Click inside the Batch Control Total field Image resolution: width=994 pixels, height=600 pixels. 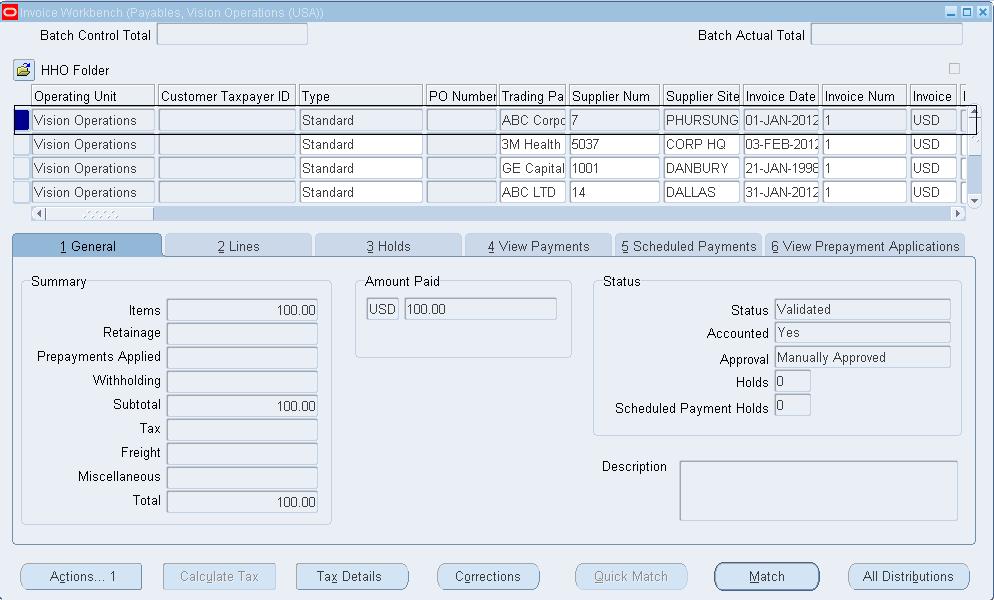(232, 34)
